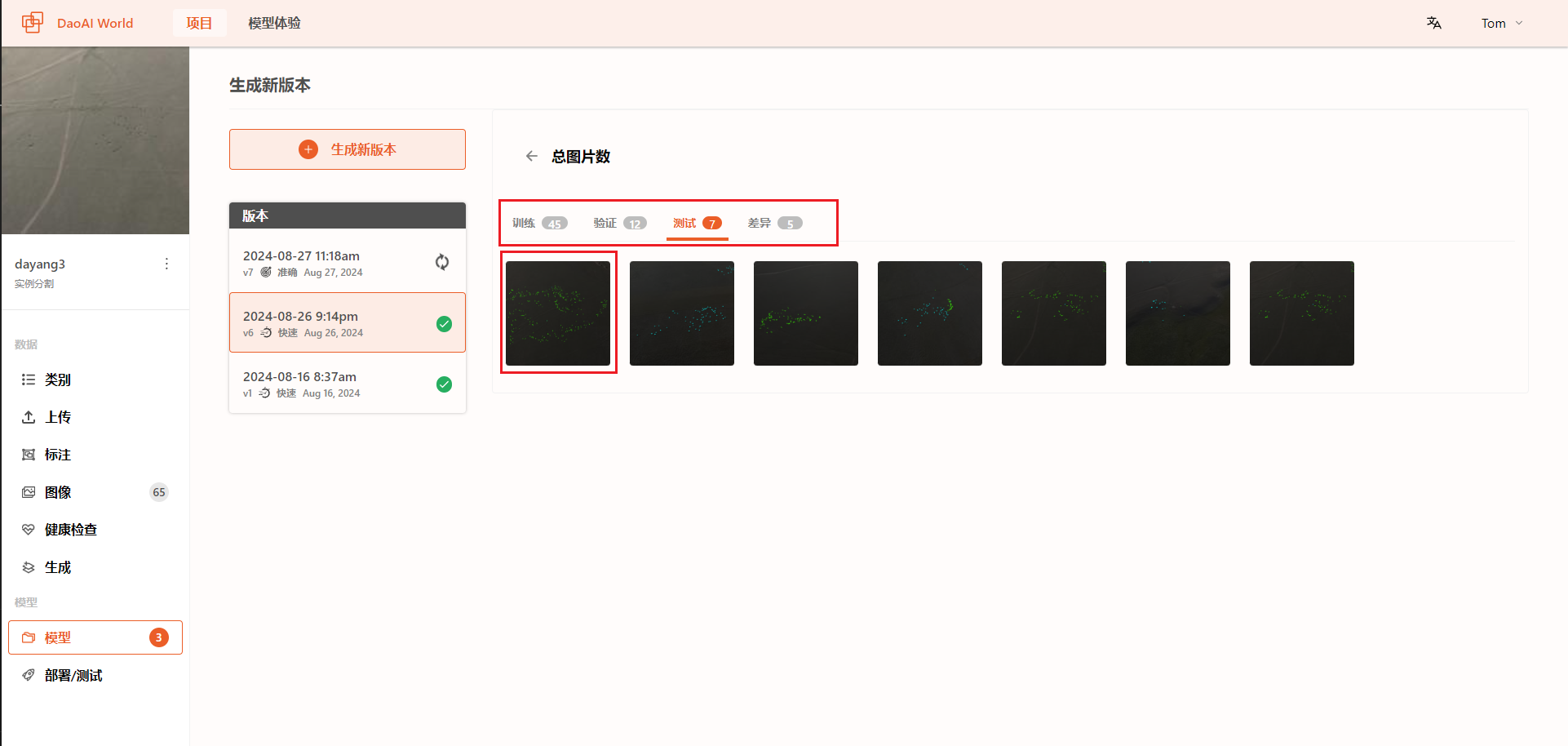
Task: Go back using the arrow beside 总图片数
Action: click(x=531, y=156)
